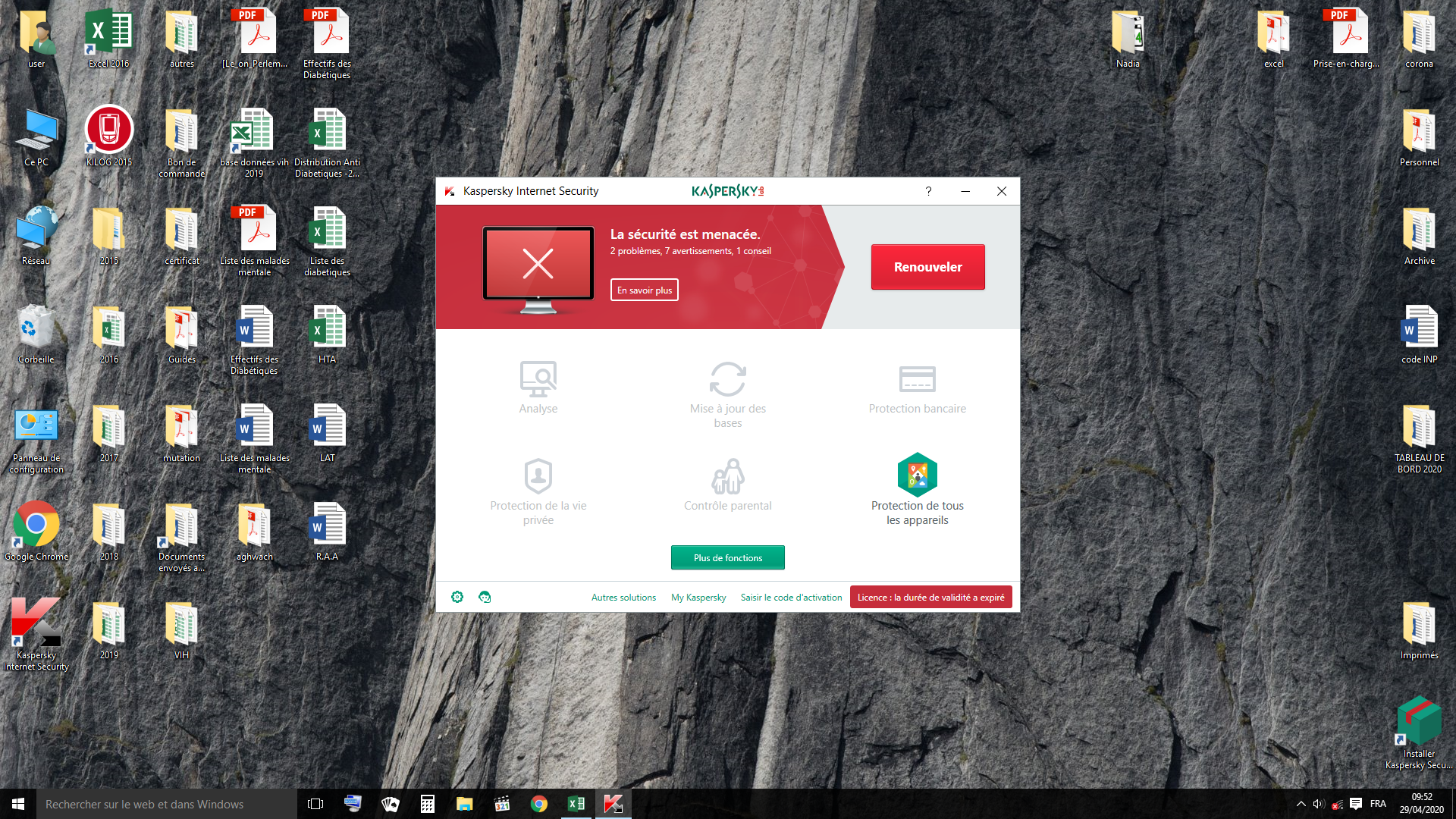Open Saisir le code d'activation link

pyautogui.click(x=791, y=598)
